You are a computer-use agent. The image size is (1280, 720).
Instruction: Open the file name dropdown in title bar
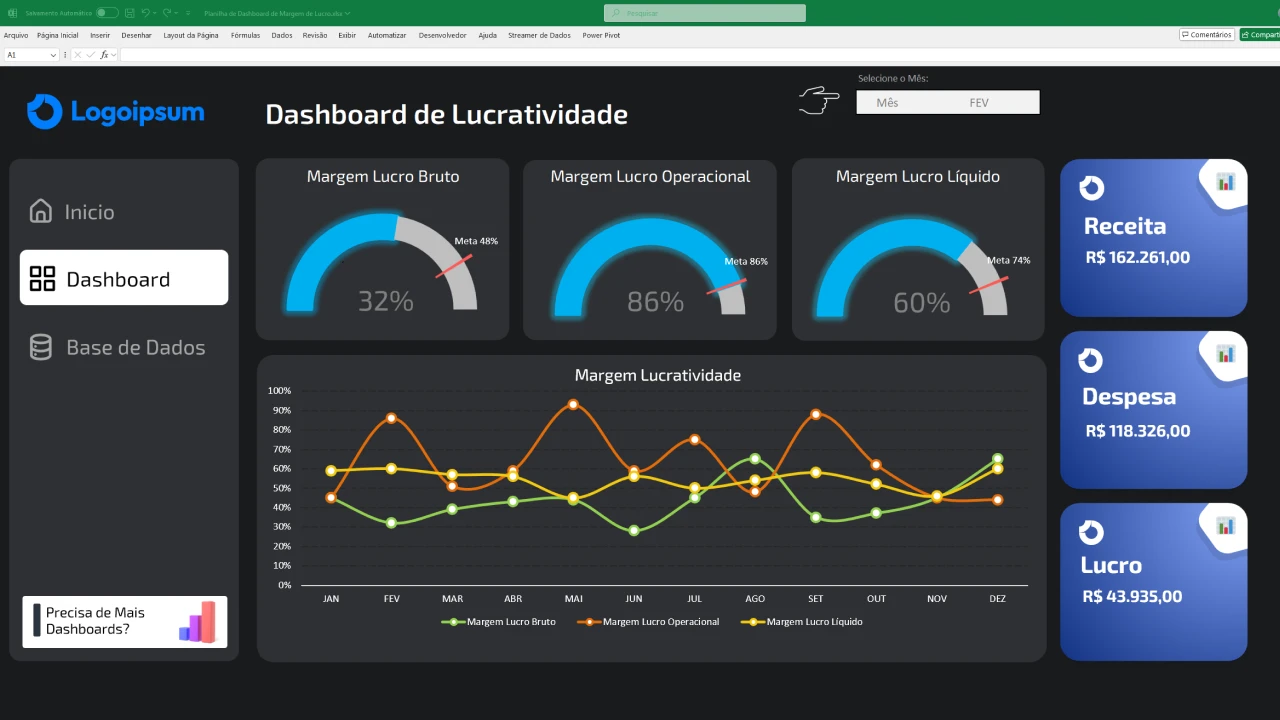[x=347, y=14]
